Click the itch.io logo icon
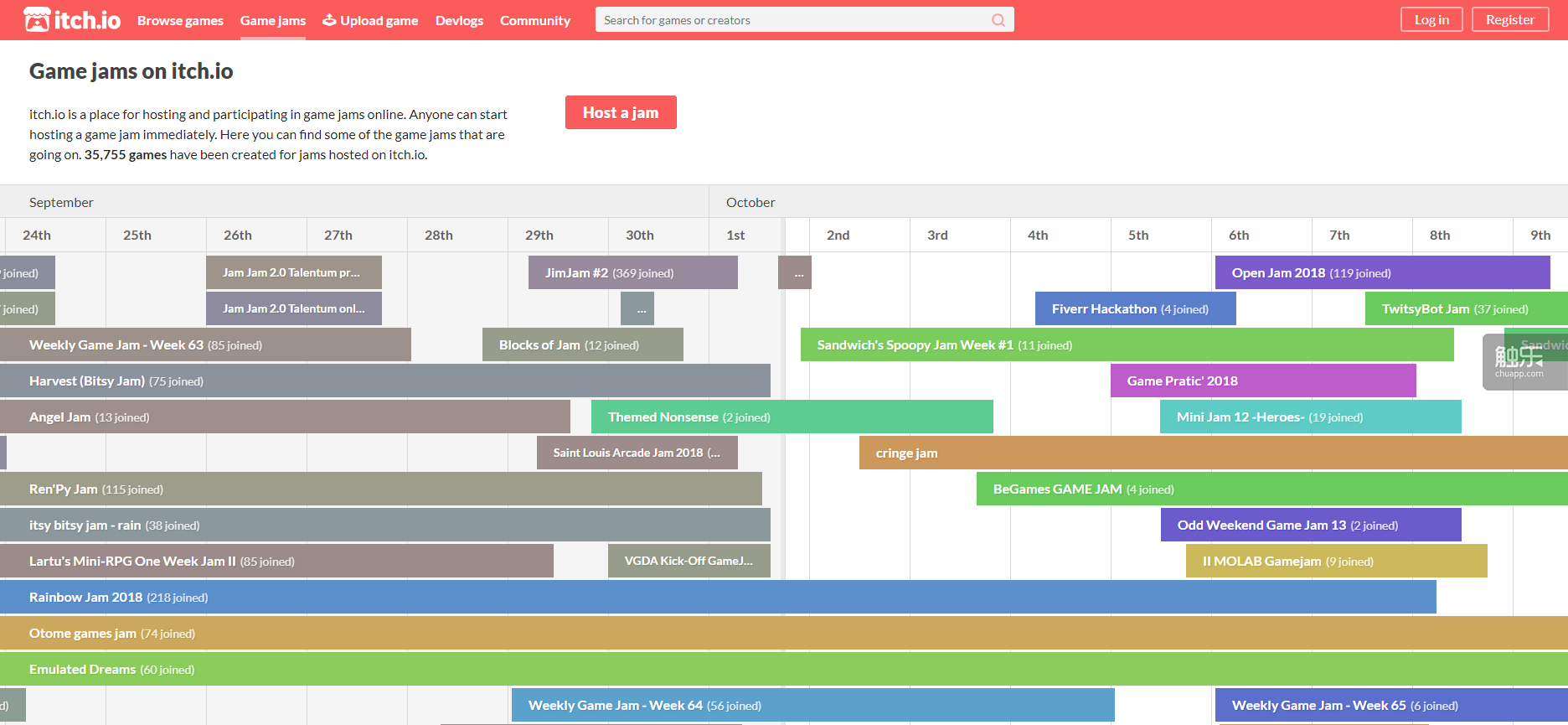The width and height of the screenshot is (1568, 725). 37,19
